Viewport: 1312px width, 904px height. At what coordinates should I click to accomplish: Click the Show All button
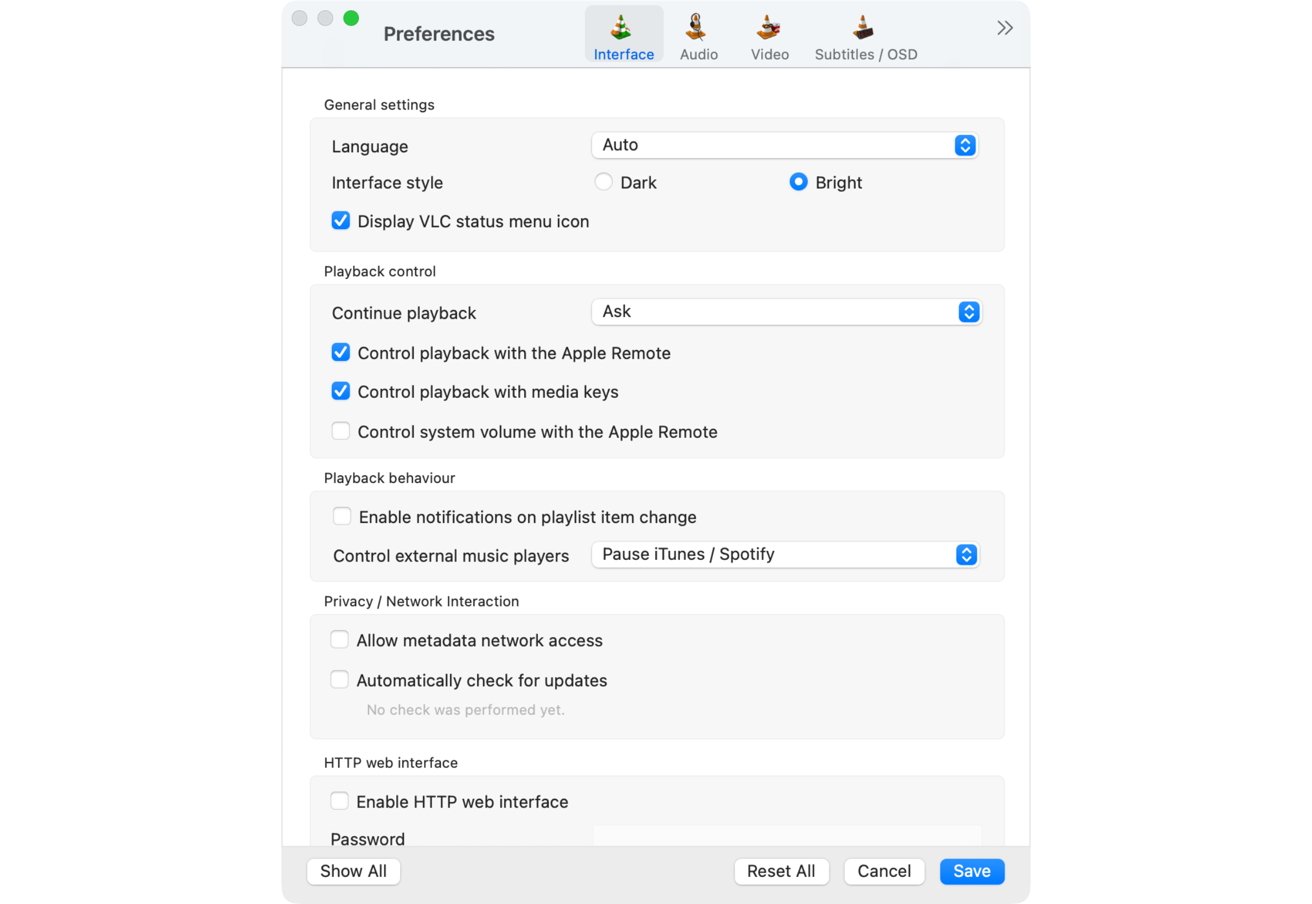(353, 871)
